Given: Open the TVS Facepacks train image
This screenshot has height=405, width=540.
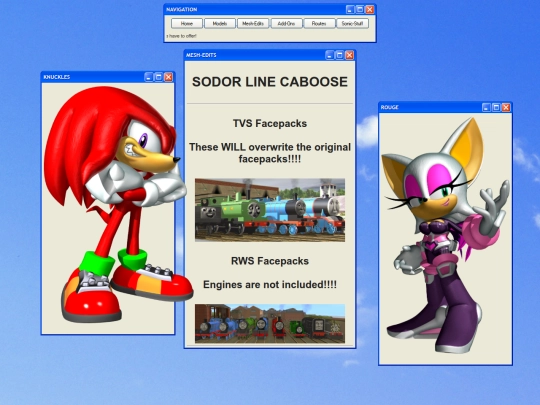Looking at the screenshot, I should point(270,210).
